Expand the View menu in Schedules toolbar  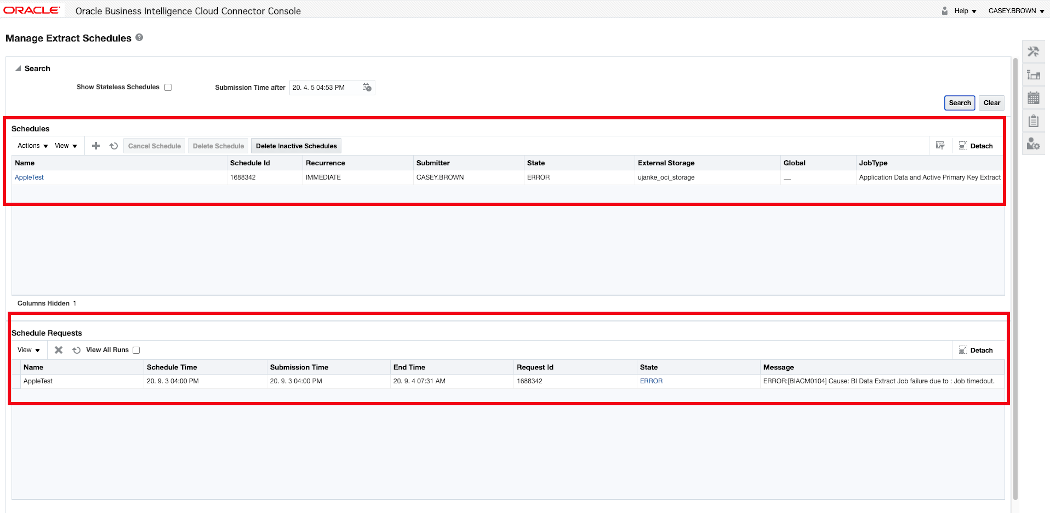click(x=66, y=146)
